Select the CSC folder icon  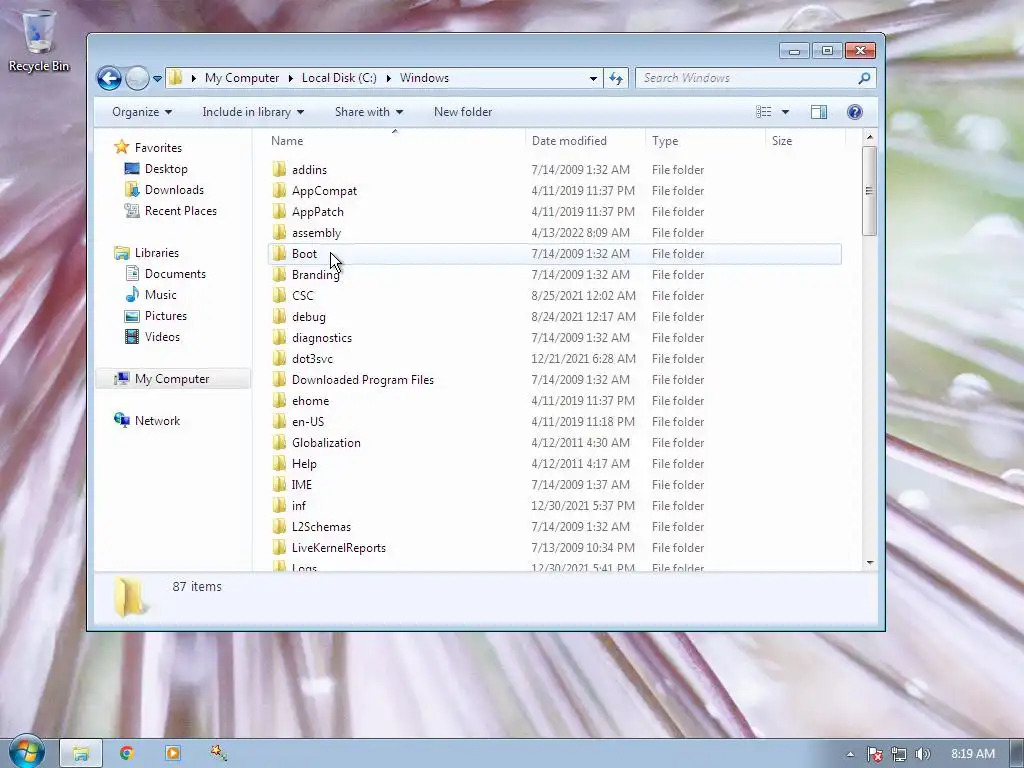click(280, 296)
